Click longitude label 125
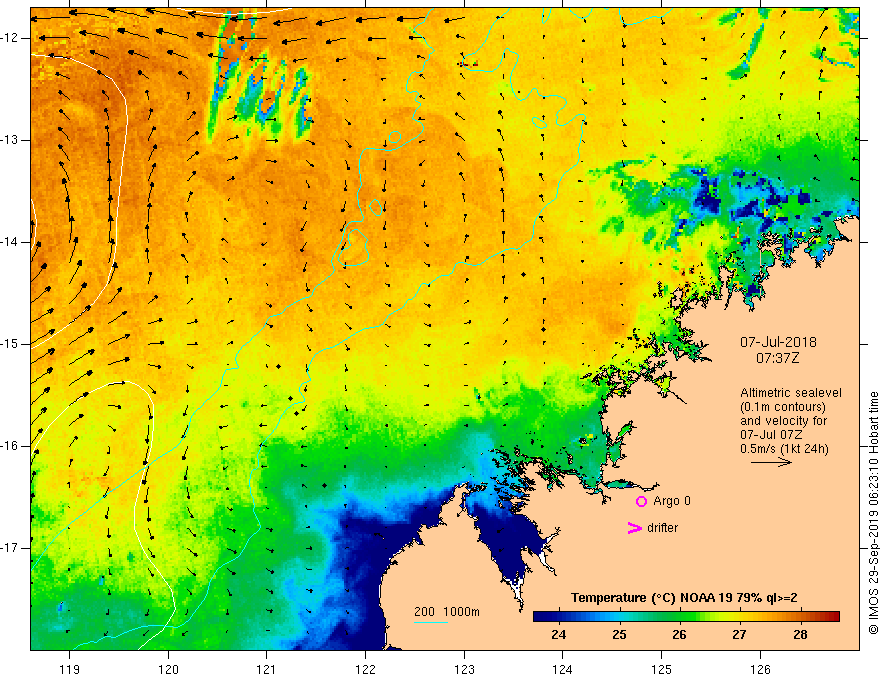This screenshot has width=880, height=680. pos(662,669)
